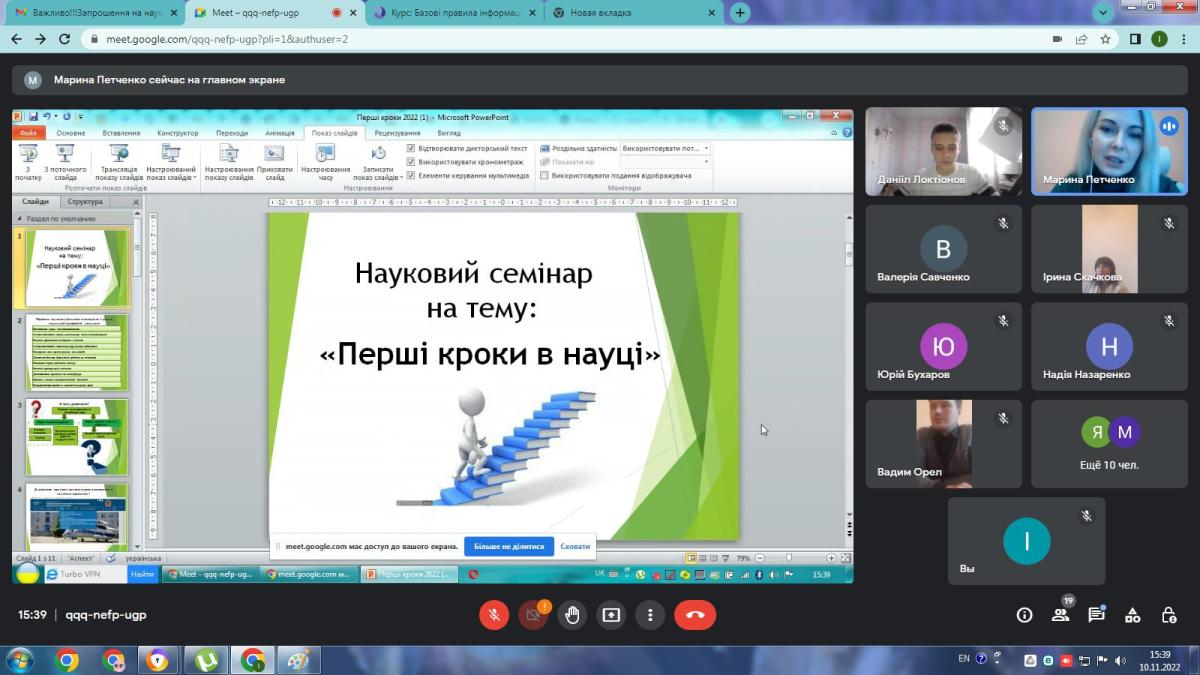The image size is (1200, 675).
Task: Click the present now screen-share button
Action: pyautogui.click(x=611, y=615)
